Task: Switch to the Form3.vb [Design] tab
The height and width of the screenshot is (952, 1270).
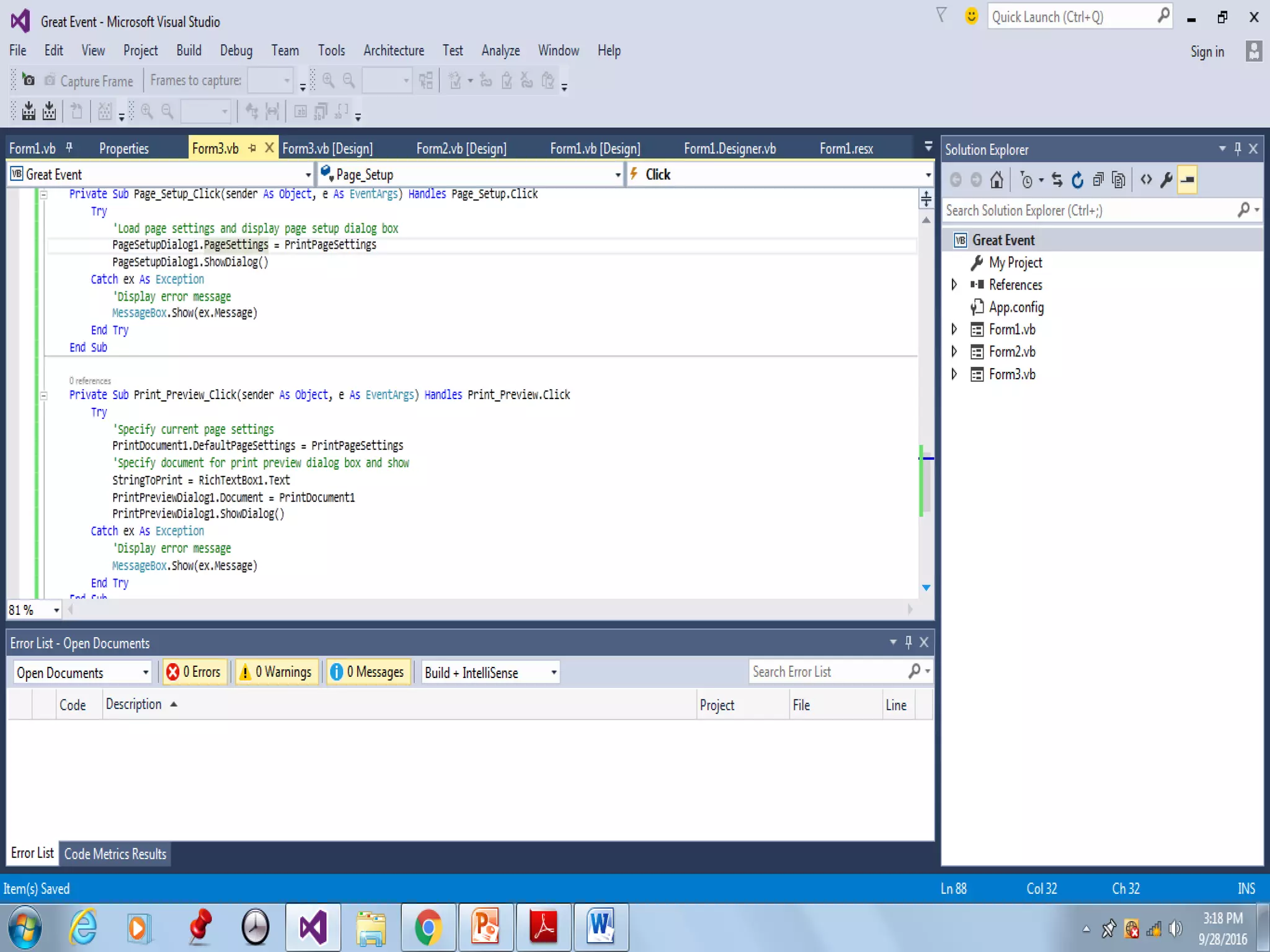Action: point(327,149)
